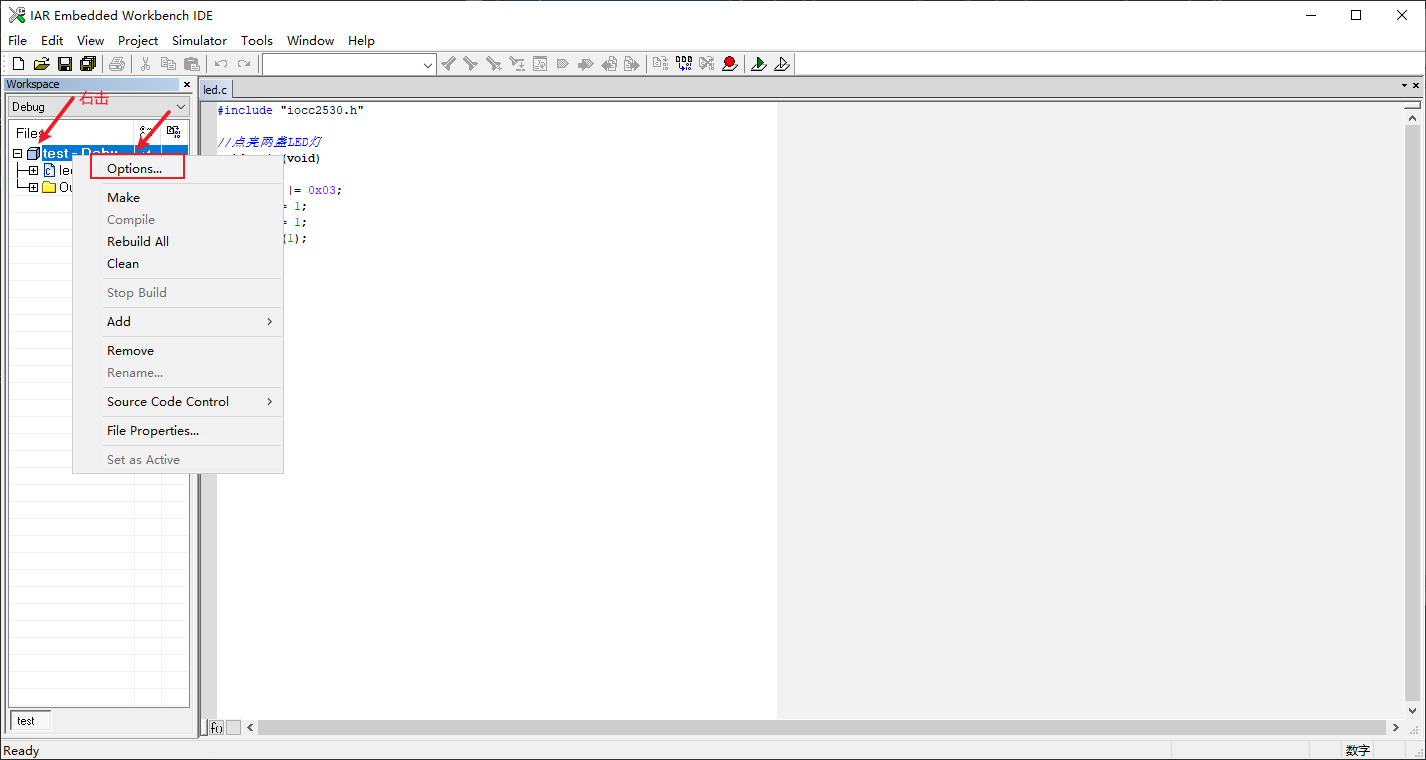Open the Project menu
Image resolution: width=1426 pixels, height=760 pixels.
click(138, 41)
